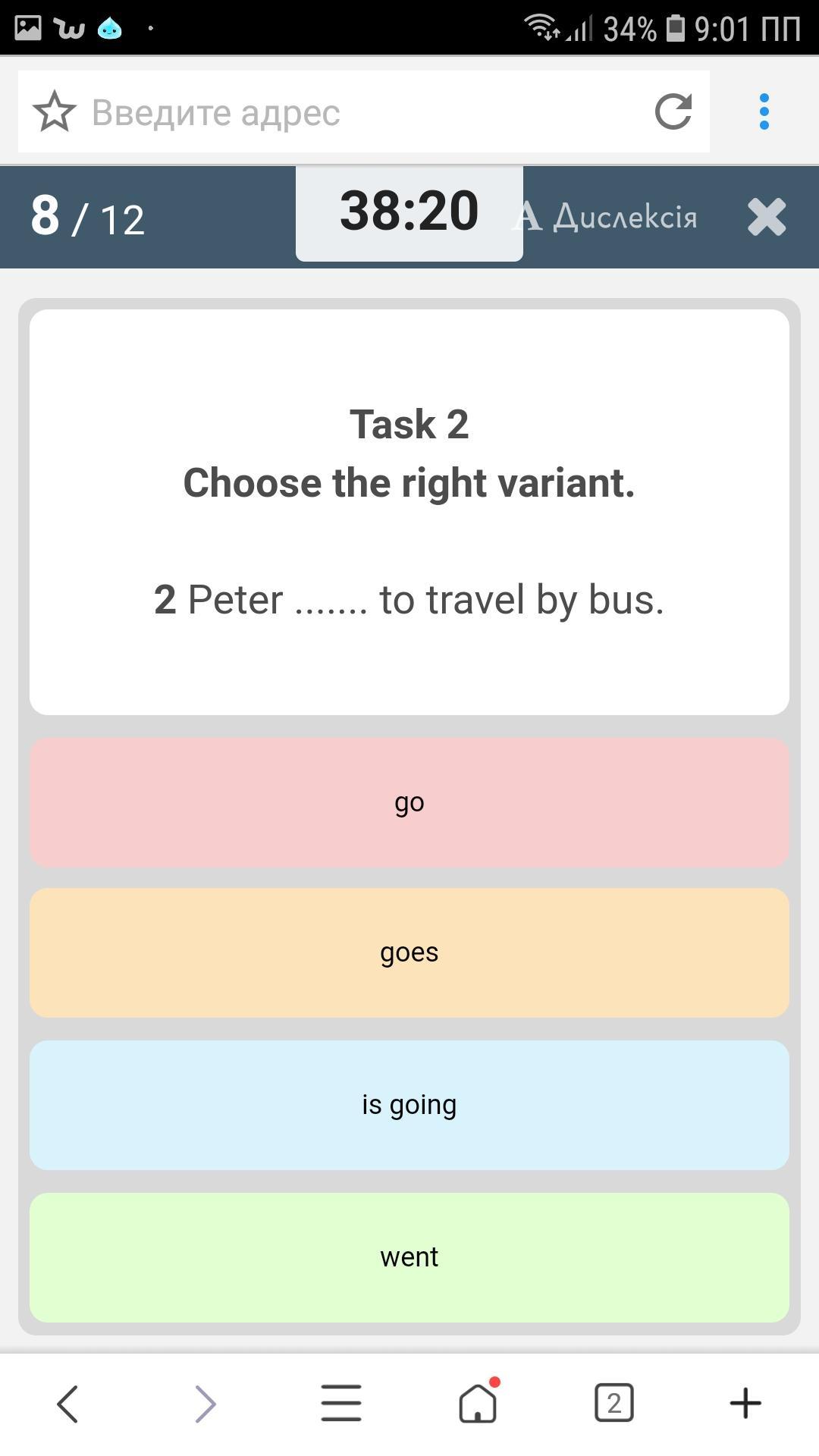Choose the "is going" answer option
The image size is (819, 1456).
(409, 1105)
